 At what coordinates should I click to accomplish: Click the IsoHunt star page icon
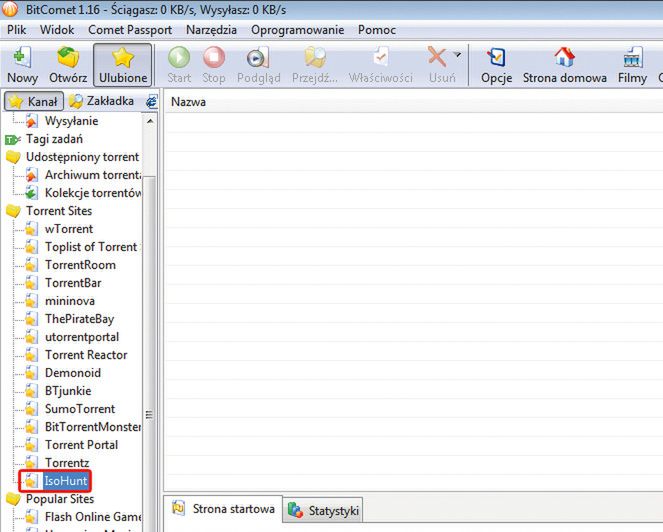click(x=31, y=481)
